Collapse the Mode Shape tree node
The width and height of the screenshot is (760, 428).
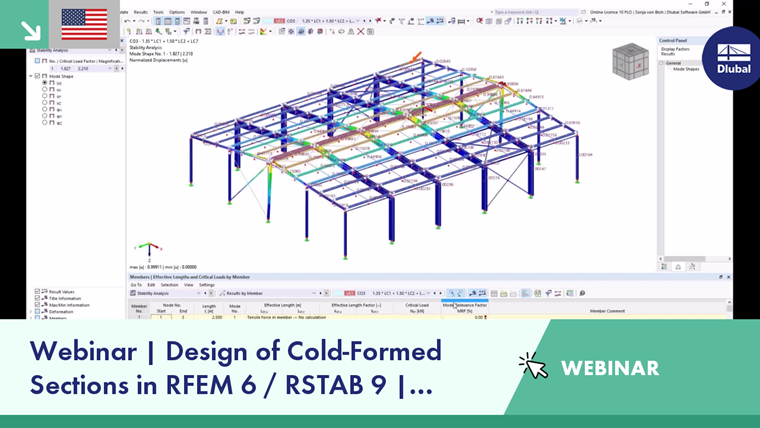coord(31,76)
